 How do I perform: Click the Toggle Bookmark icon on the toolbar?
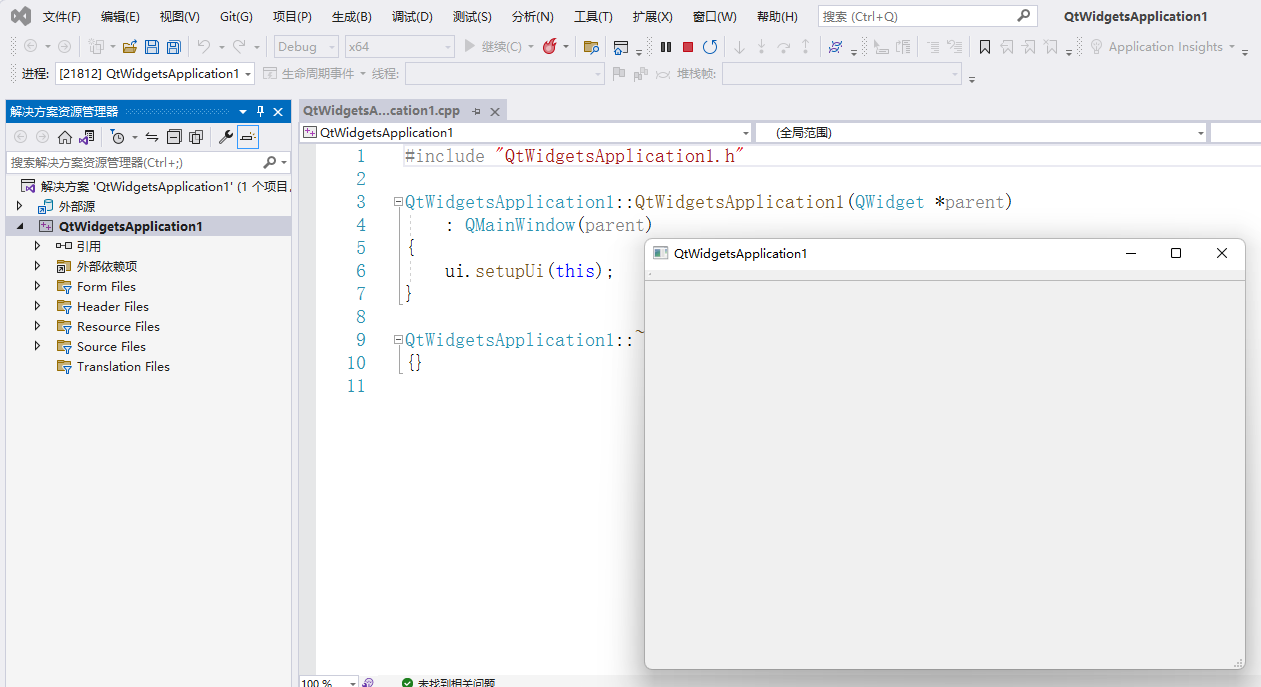985,46
